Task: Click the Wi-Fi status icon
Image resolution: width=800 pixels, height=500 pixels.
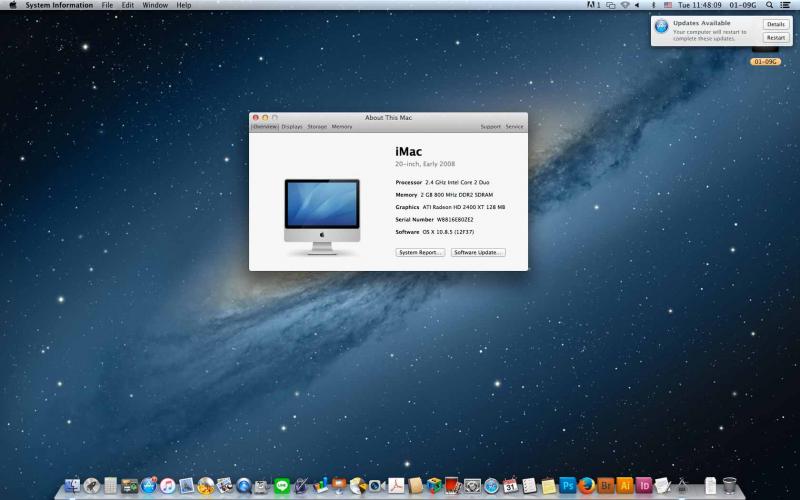Action: point(625,5)
